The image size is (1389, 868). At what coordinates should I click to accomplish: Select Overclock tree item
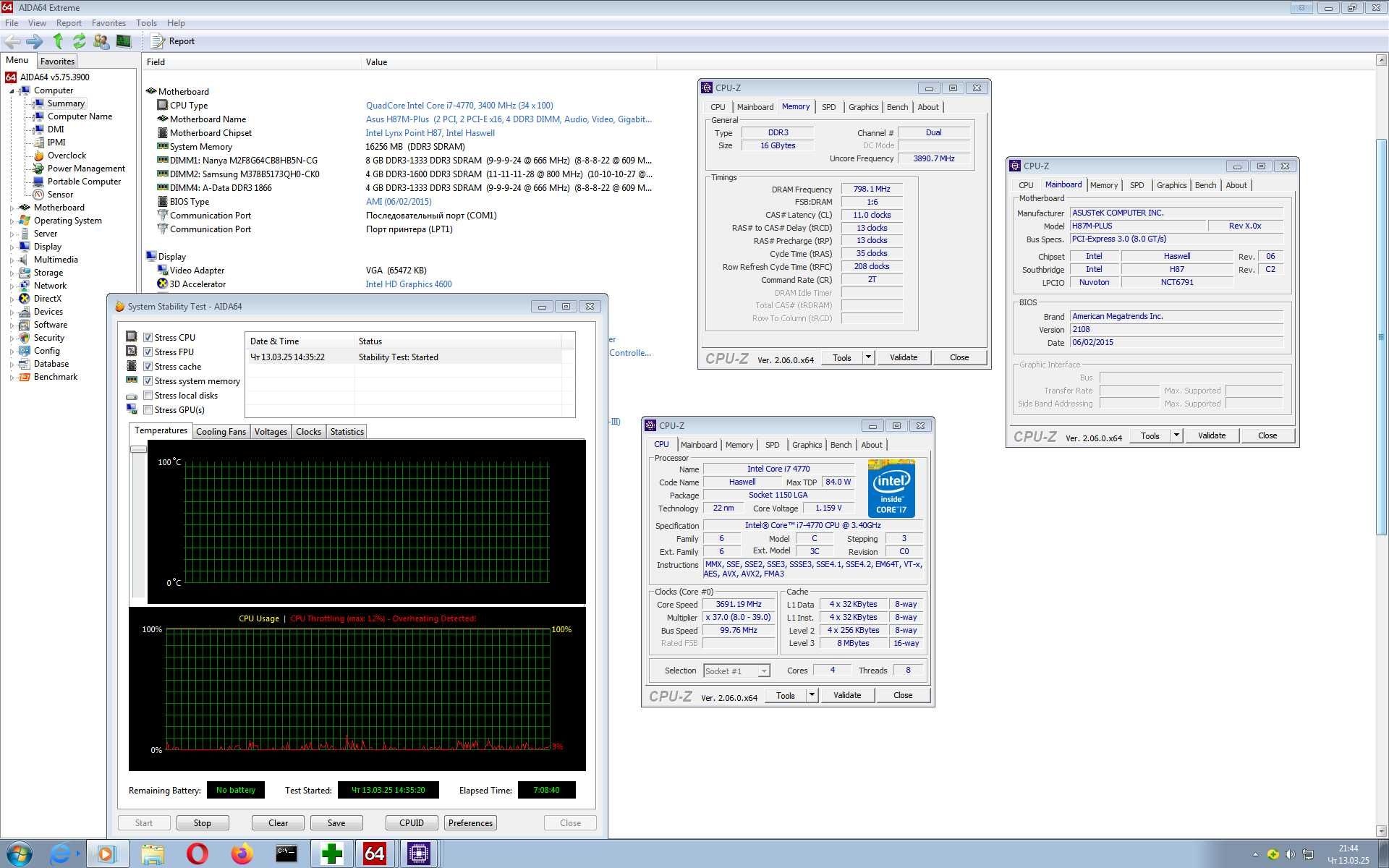(x=67, y=156)
